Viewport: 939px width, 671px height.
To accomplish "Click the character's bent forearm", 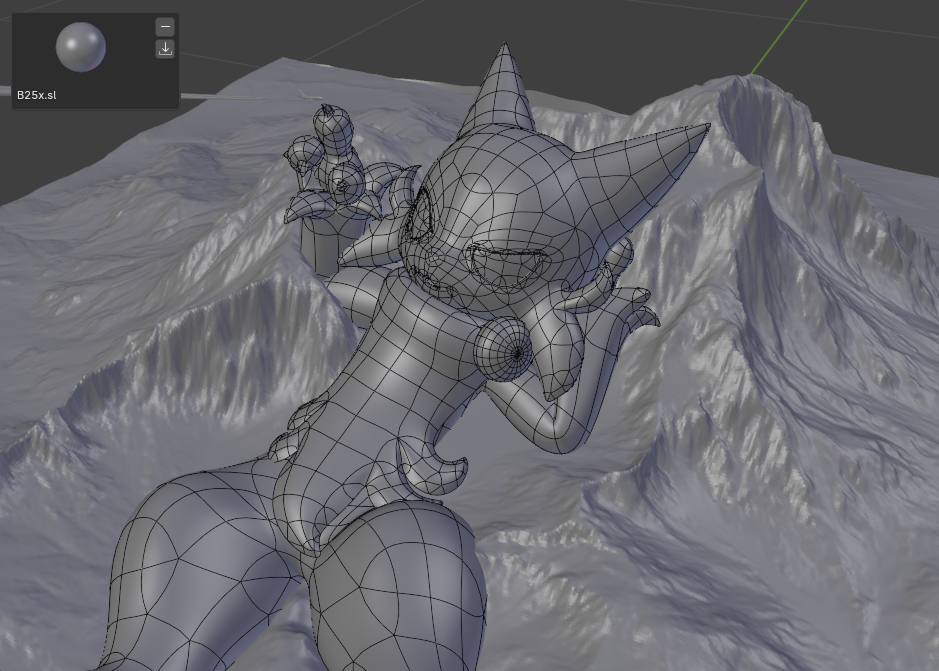I will pyautogui.click(x=560, y=420).
